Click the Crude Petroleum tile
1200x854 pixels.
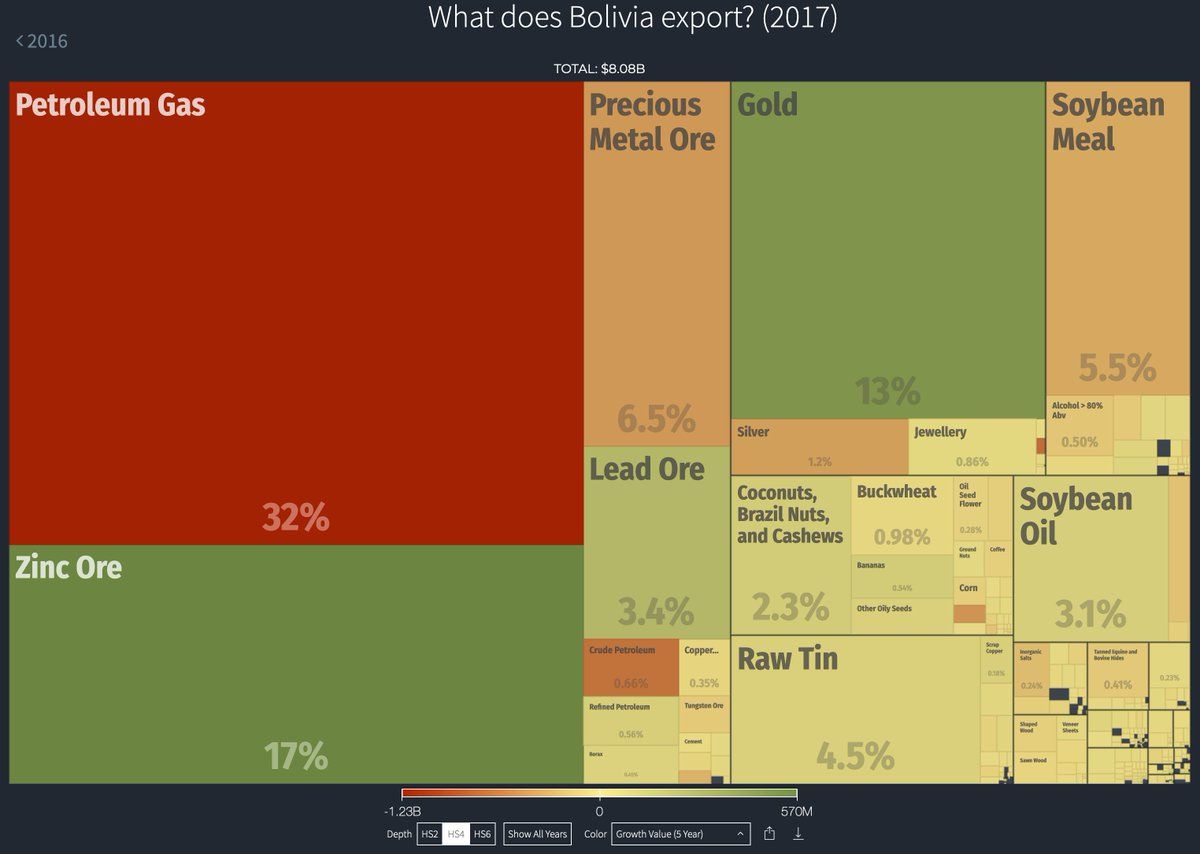(x=630, y=667)
